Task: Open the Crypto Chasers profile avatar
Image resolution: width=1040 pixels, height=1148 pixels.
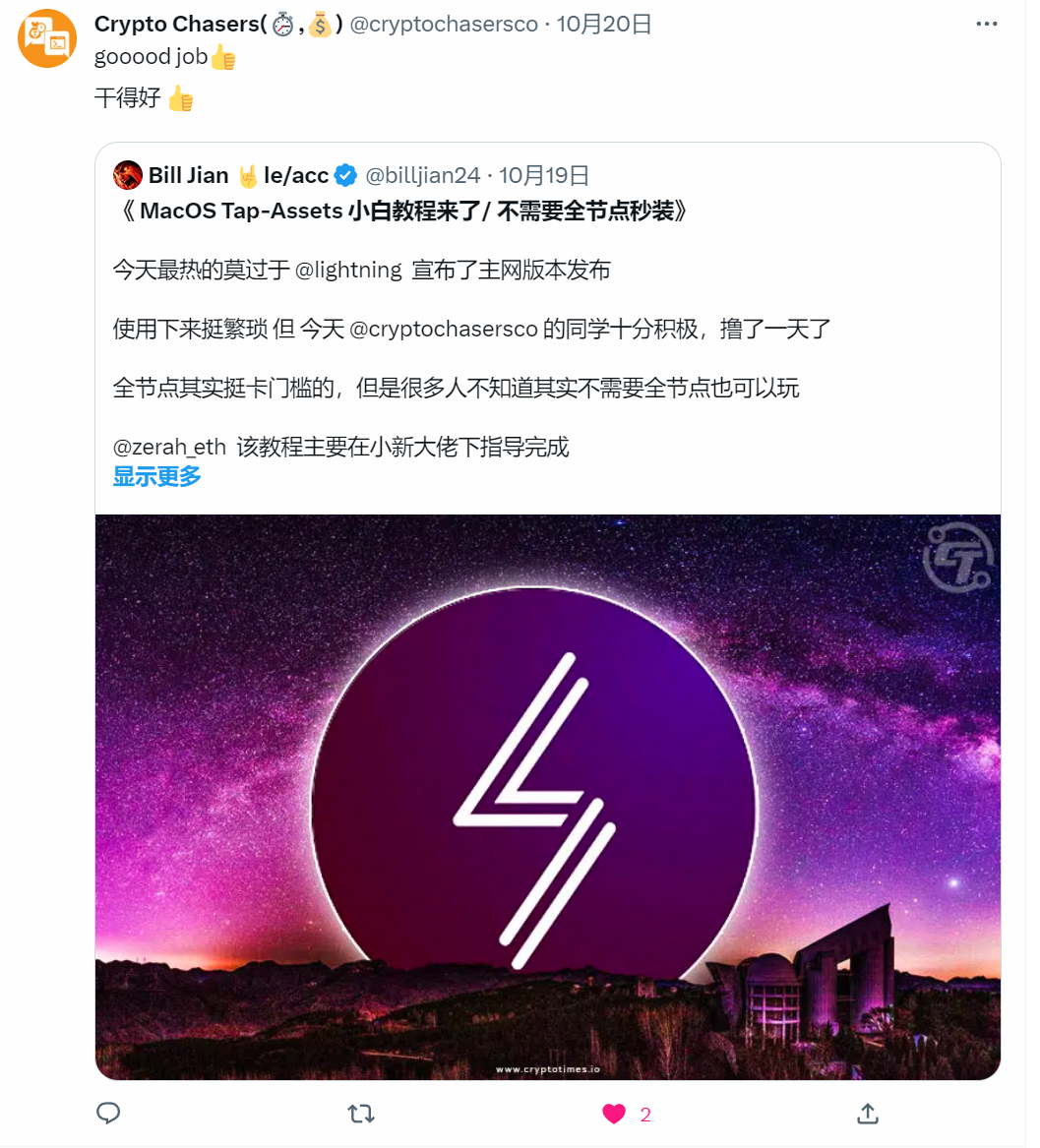Action: click(x=47, y=38)
